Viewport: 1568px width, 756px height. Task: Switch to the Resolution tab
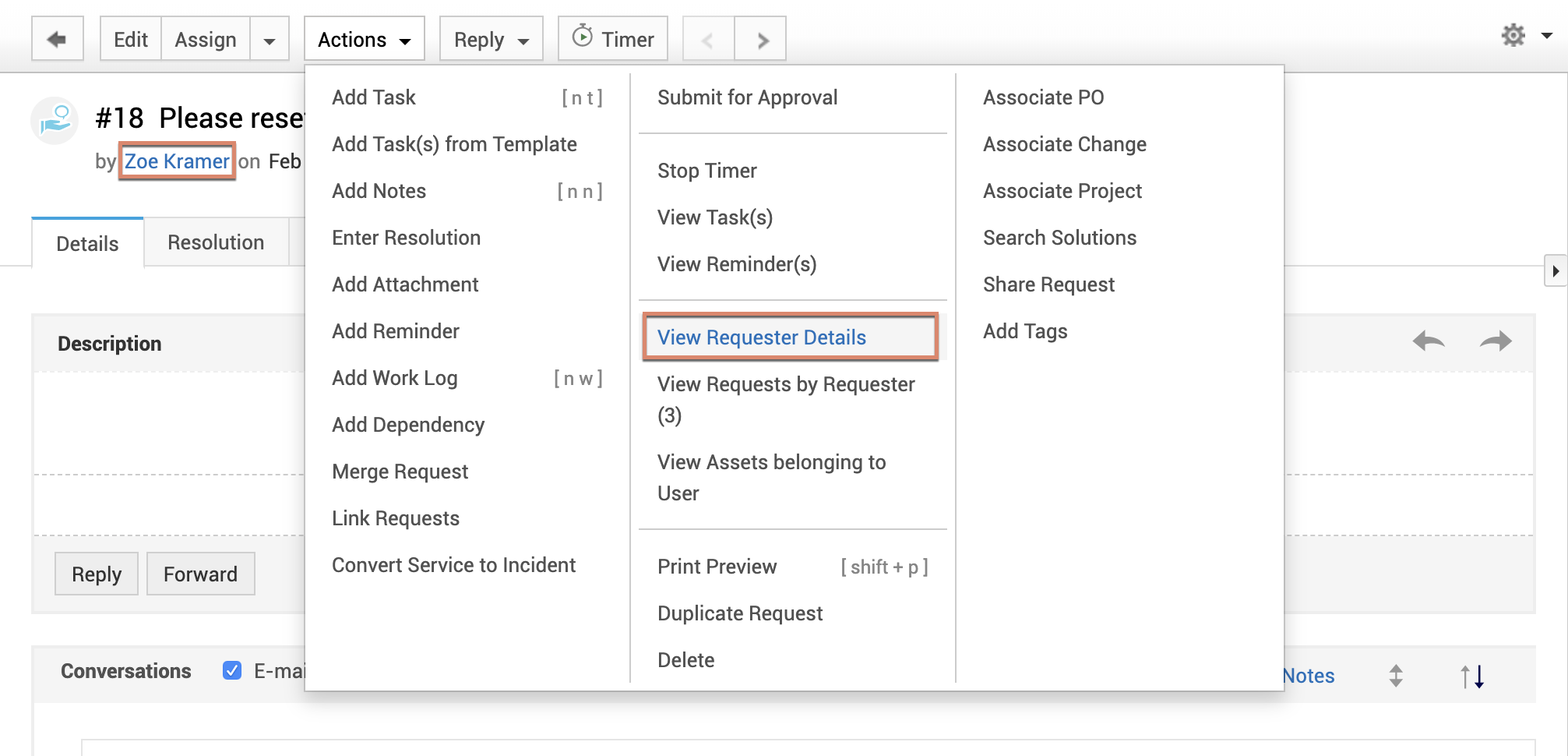(216, 242)
